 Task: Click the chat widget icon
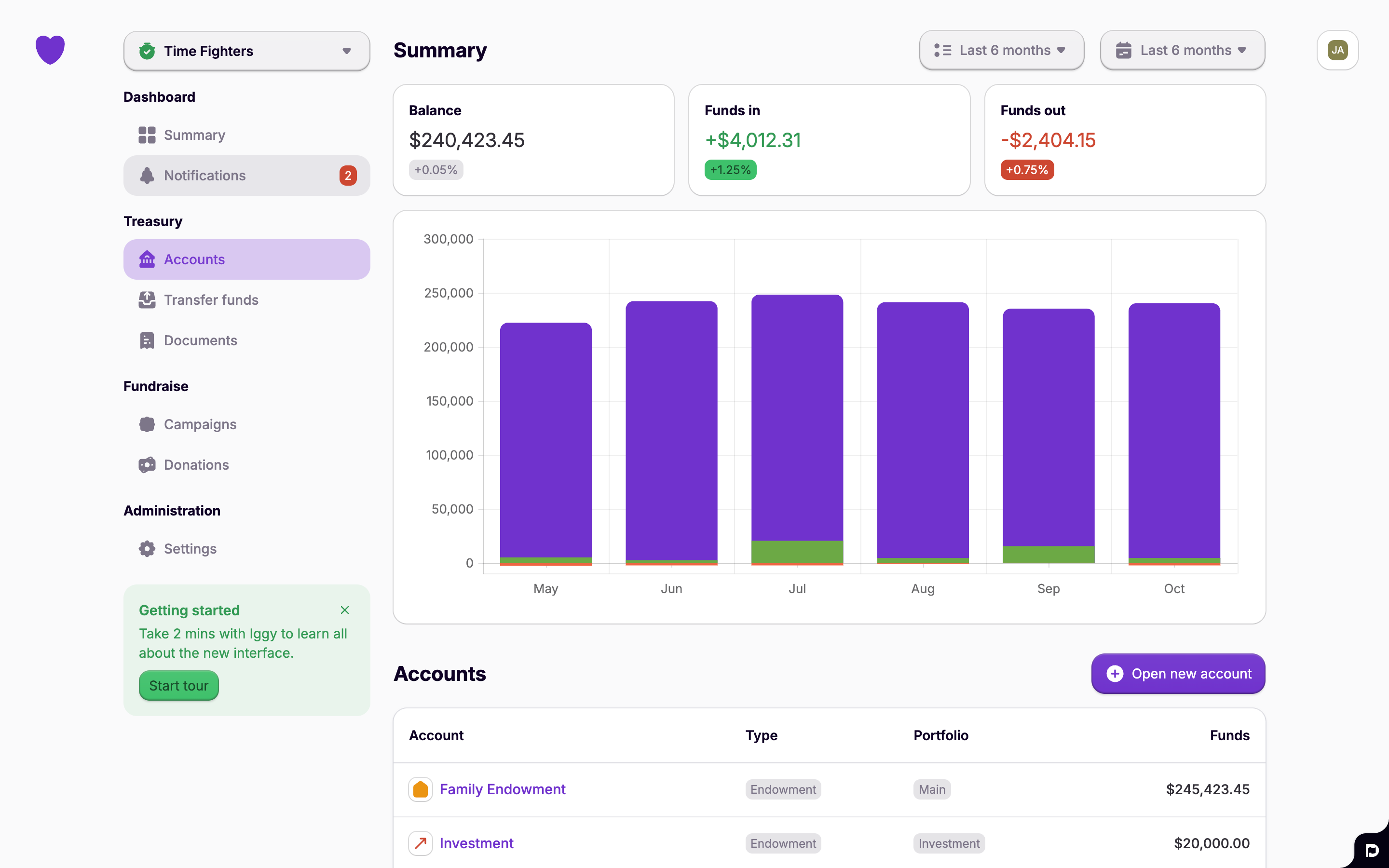[1371, 850]
